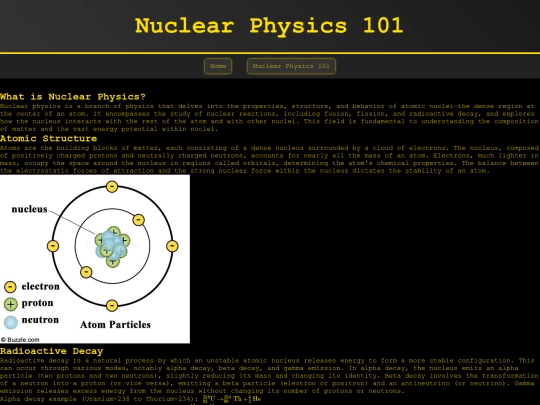Click the 'proton' legend label
The height and width of the screenshot is (405, 540).
[x=38, y=303]
